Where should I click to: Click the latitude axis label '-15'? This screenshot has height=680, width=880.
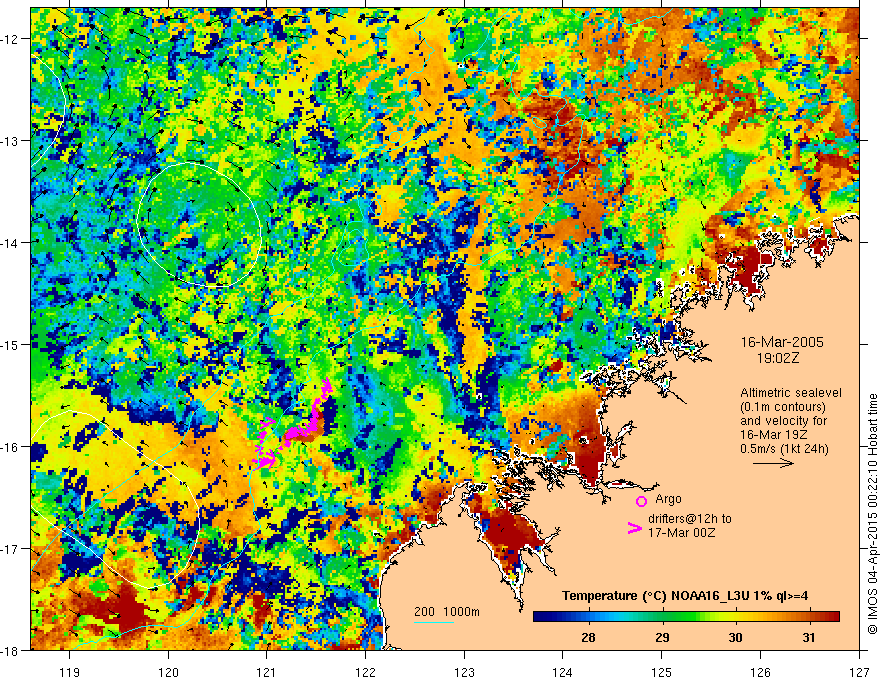click(10, 344)
